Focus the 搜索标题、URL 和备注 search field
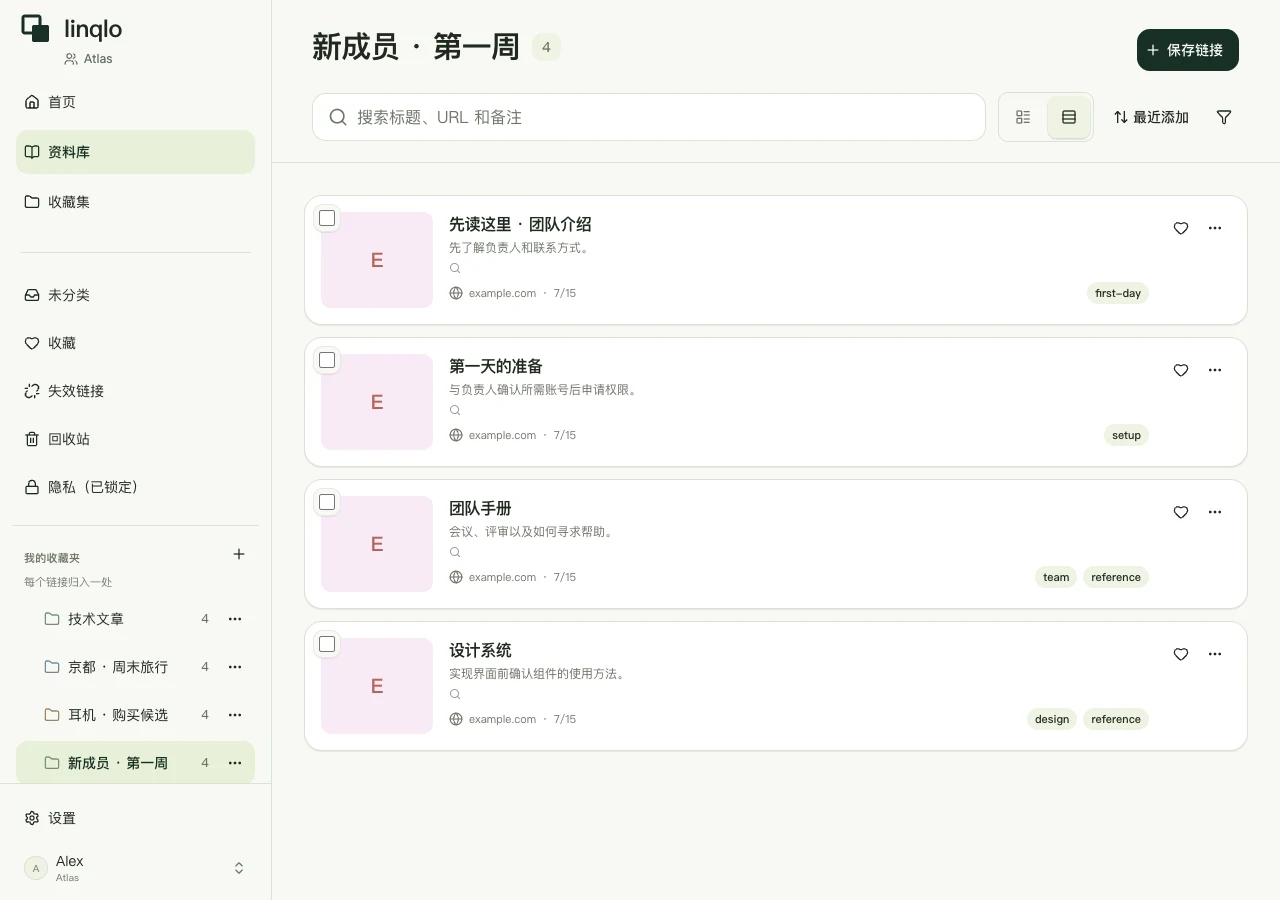Screen dimensions: 1280x900 [649, 117]
